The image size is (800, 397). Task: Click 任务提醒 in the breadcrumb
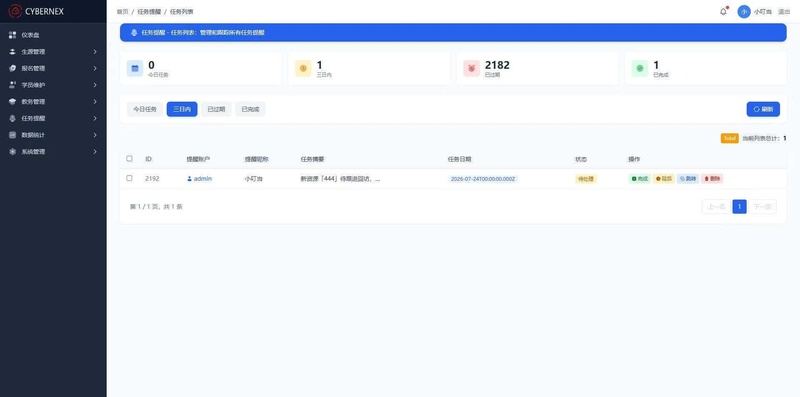click(x=149, y=11)
